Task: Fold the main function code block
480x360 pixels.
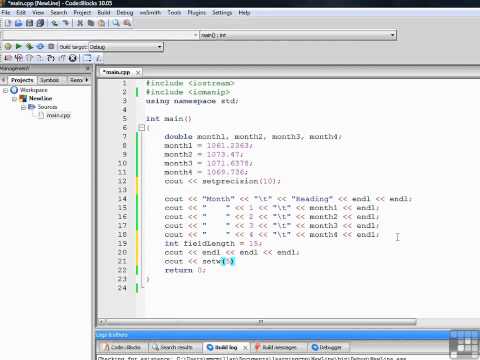Action: [141, 128]
